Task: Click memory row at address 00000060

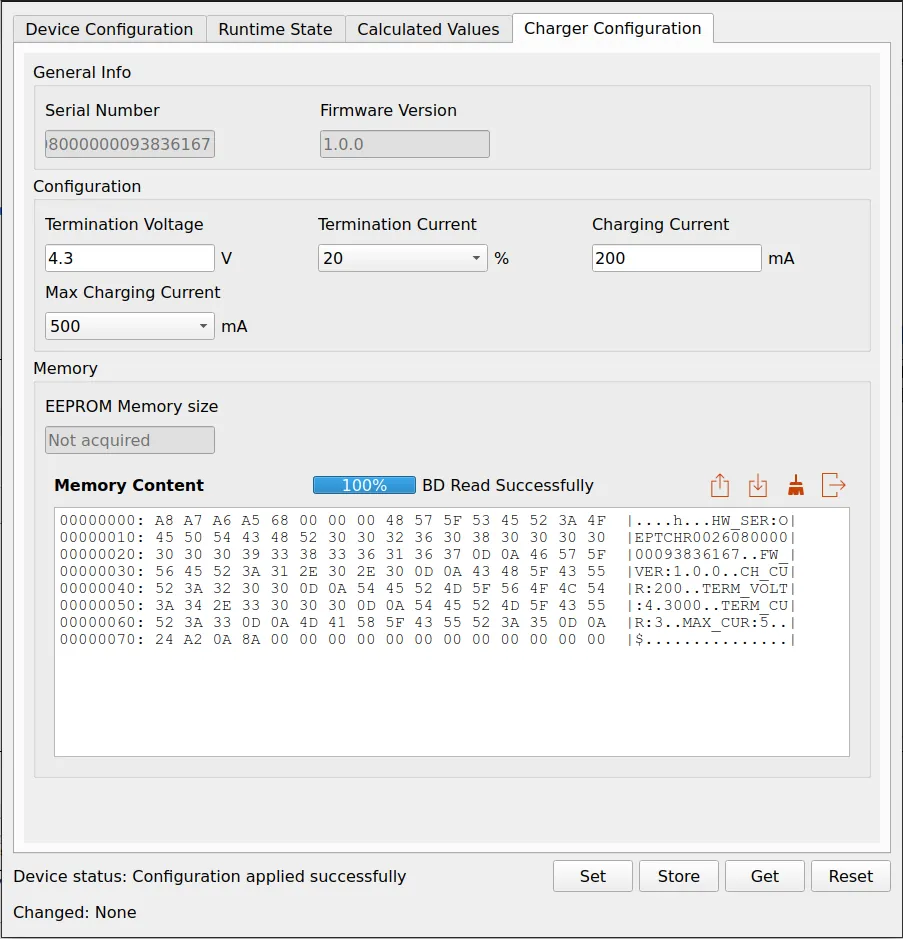Action: tap(428, 622)
